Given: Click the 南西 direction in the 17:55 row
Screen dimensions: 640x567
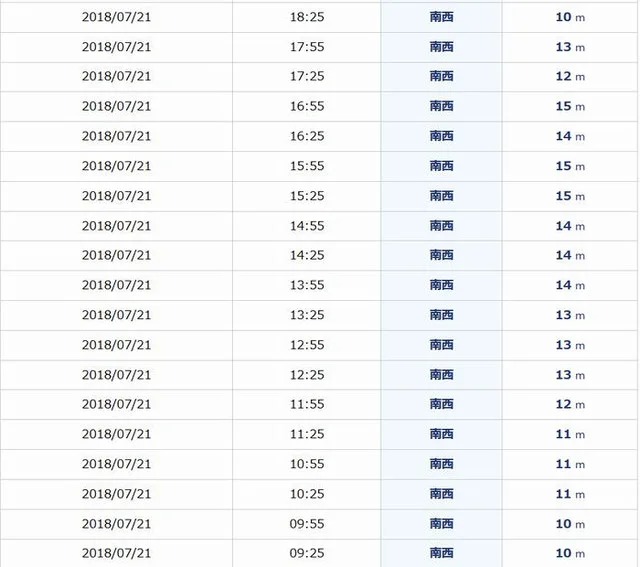Looking at the screenshot, I should point(441,47).
